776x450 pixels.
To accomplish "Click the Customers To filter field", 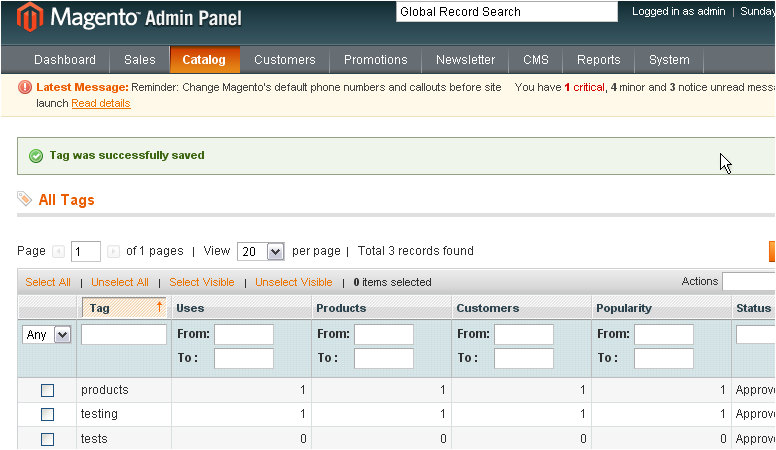I will click(x=524, y=358).
